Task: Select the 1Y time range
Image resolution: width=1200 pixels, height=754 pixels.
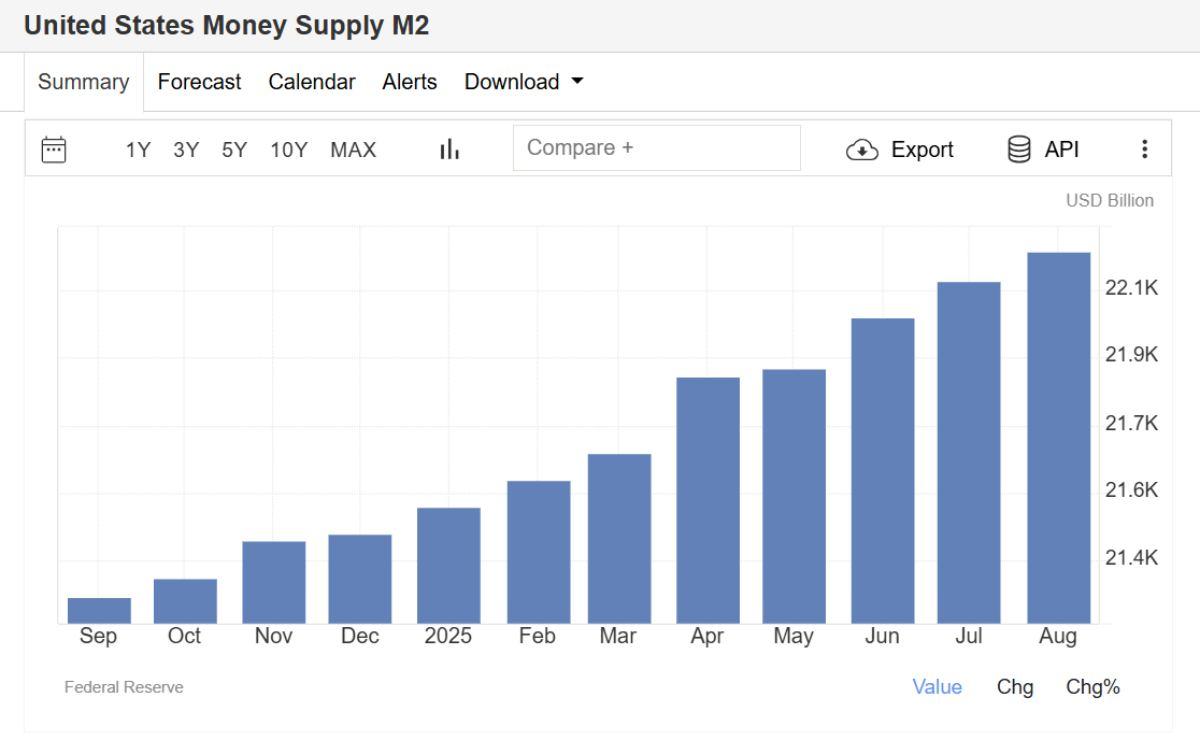Action: click(x=137, y=150)
